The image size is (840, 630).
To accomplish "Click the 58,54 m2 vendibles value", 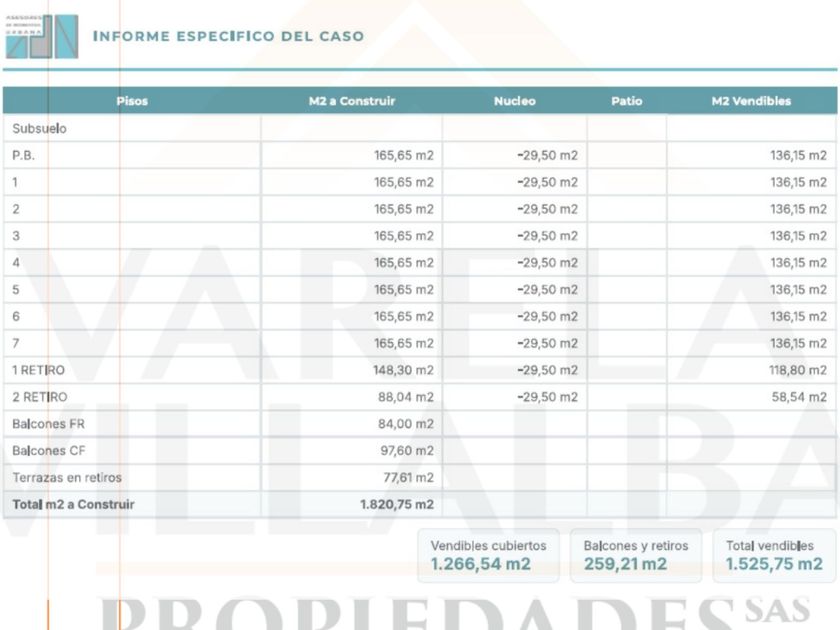I will (x=799, y=397).
